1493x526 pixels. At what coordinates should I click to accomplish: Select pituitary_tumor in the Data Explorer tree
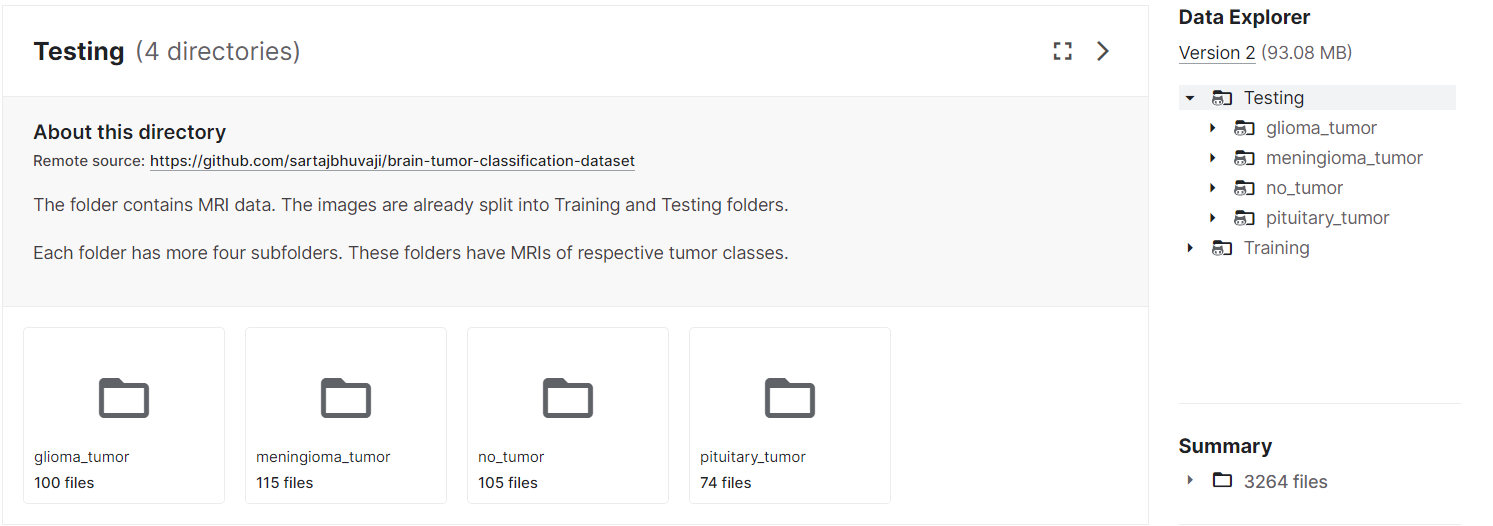point(1327,218)
